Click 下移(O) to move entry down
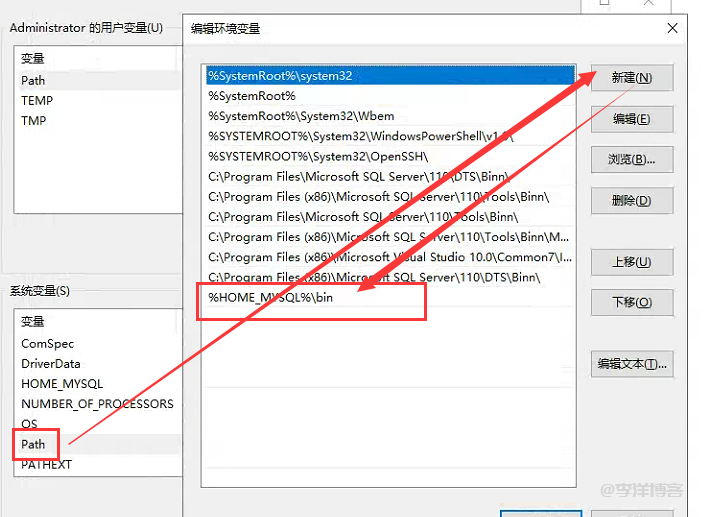Viewport: 704px width, 517px height. tap(631, 302)
